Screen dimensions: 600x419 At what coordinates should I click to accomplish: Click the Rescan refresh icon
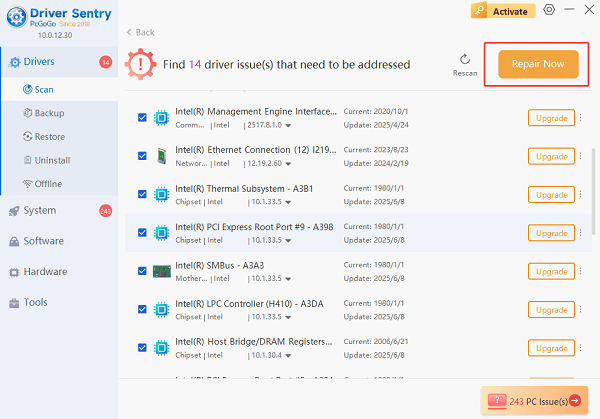pyautogui.click(x=465, y=59)
